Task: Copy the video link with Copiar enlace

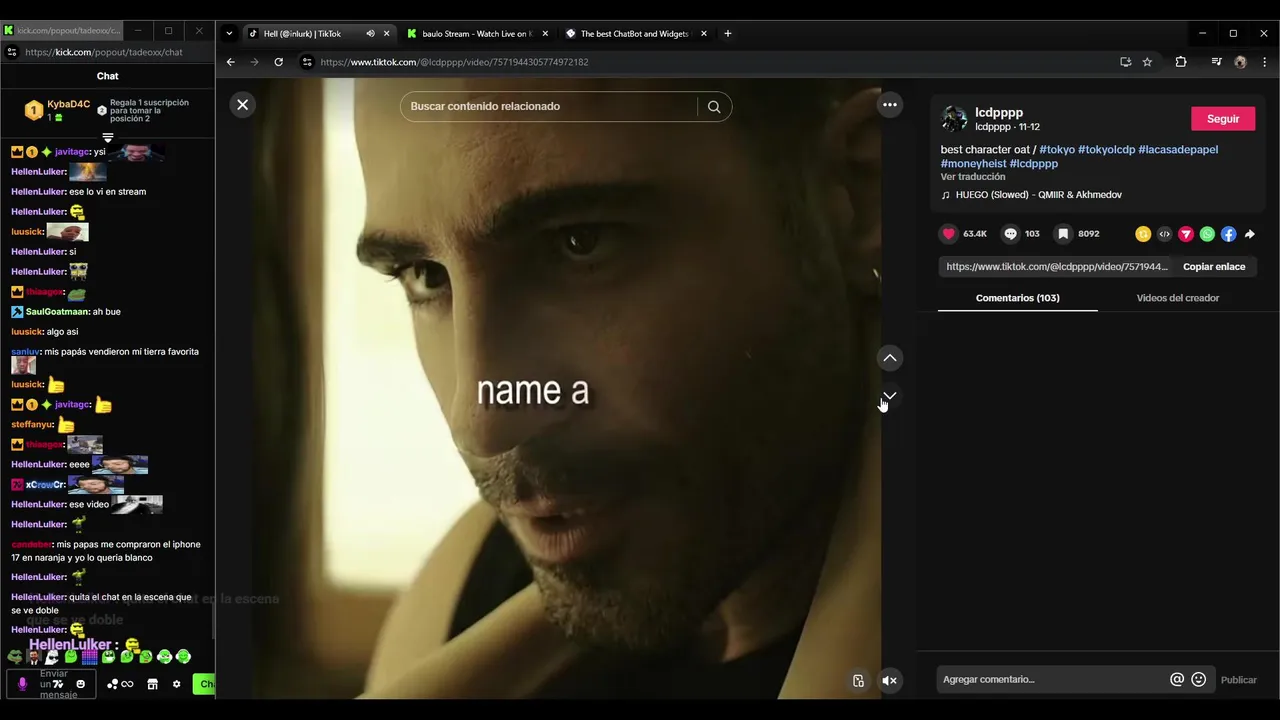Action: click(x=1214, y=267)
